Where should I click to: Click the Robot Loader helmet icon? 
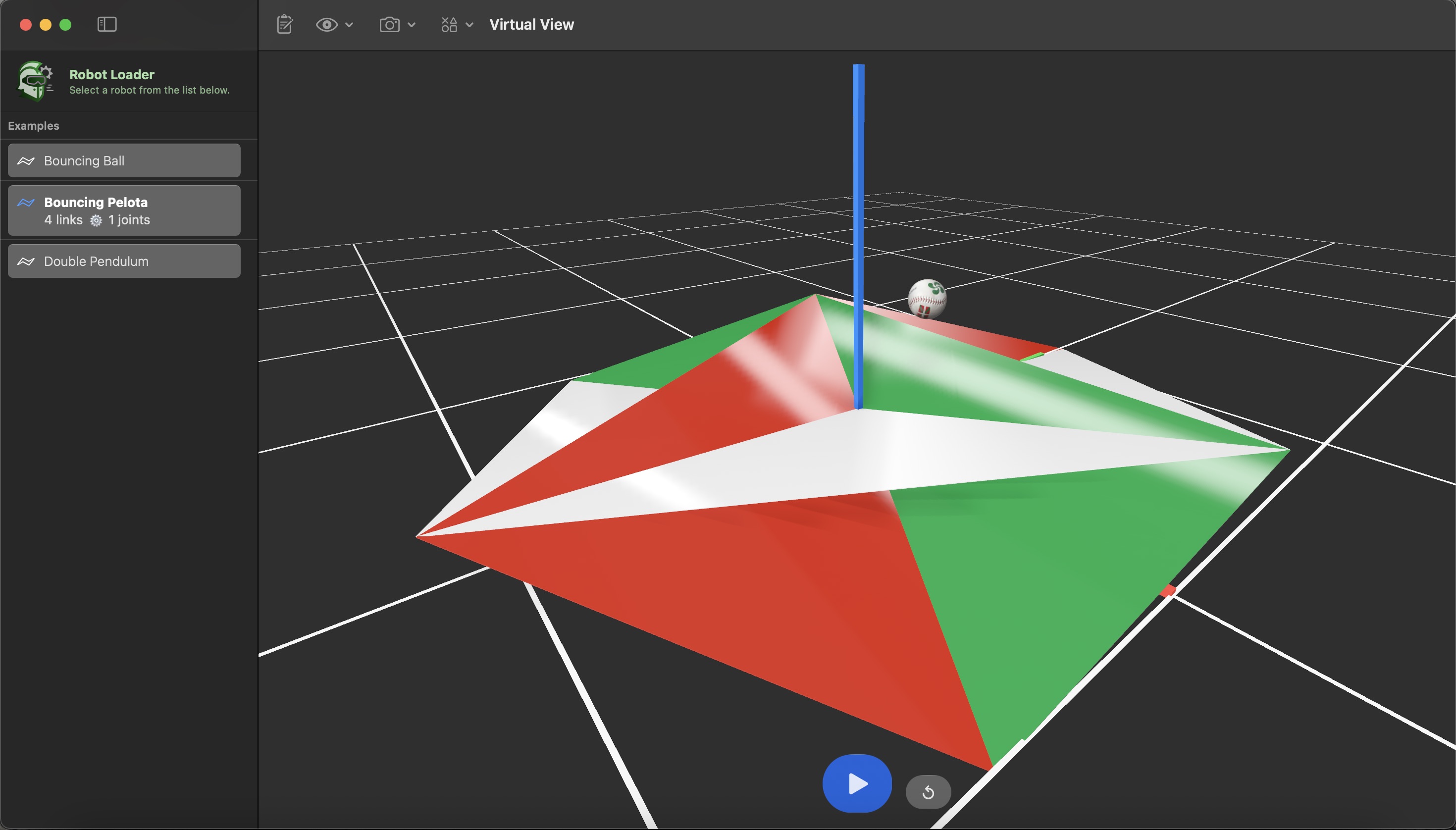(x=35, y=81)
